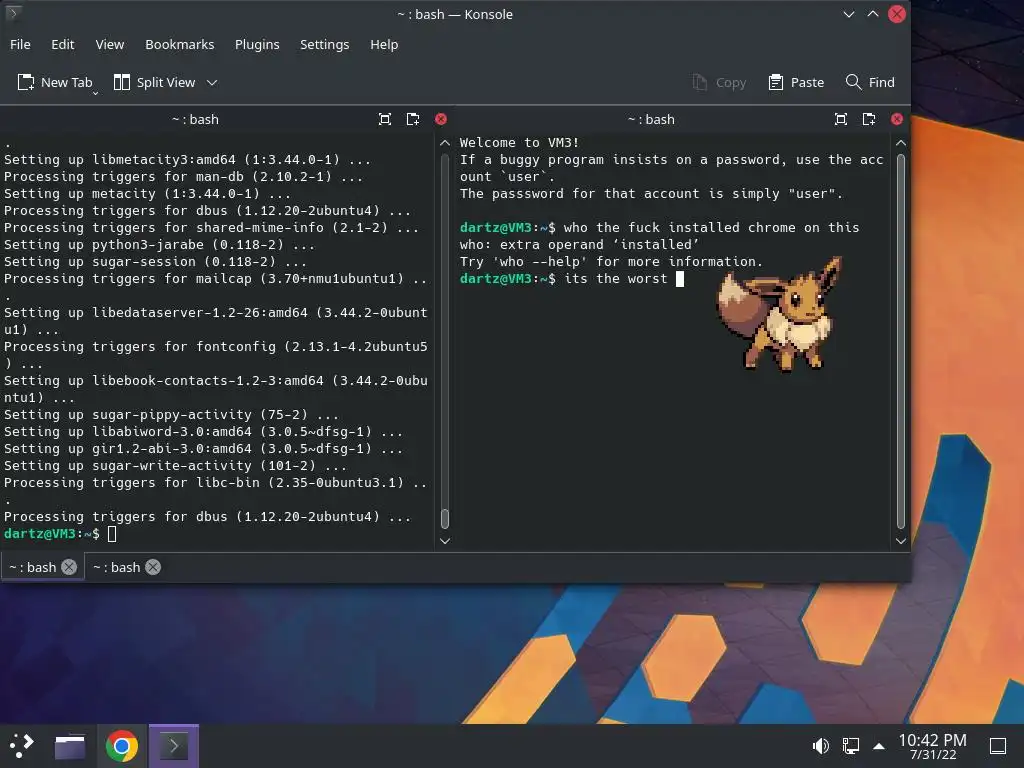Maximize the left bash split pane
The image size is (1024, 768).
pos(385,119)
